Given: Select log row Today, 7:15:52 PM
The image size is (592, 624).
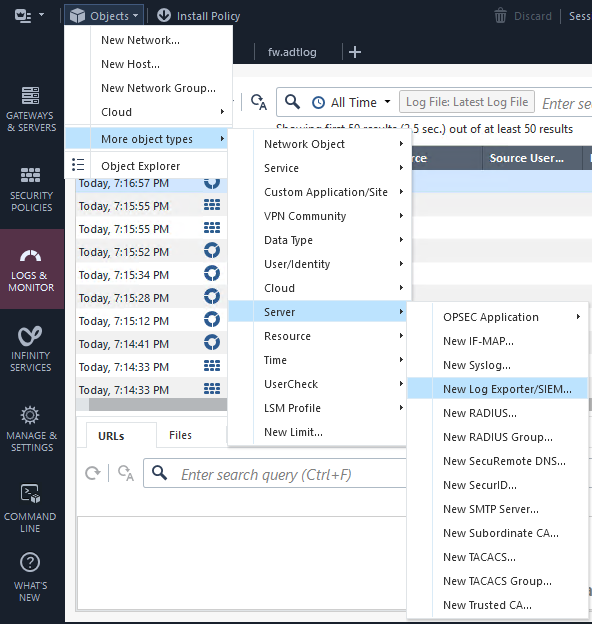Looking at the screenshot, I should [151, 252].
